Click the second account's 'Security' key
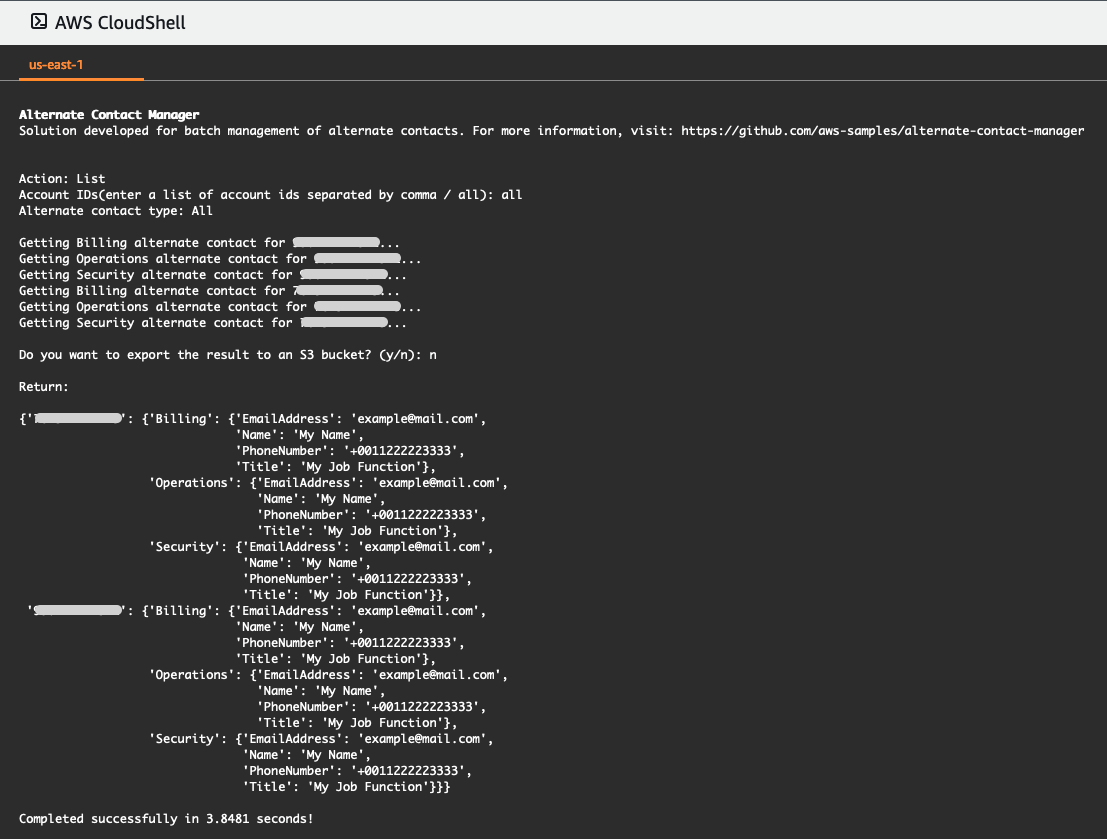The height and width of the screenshot is (839, 1107). coord(187,739)
